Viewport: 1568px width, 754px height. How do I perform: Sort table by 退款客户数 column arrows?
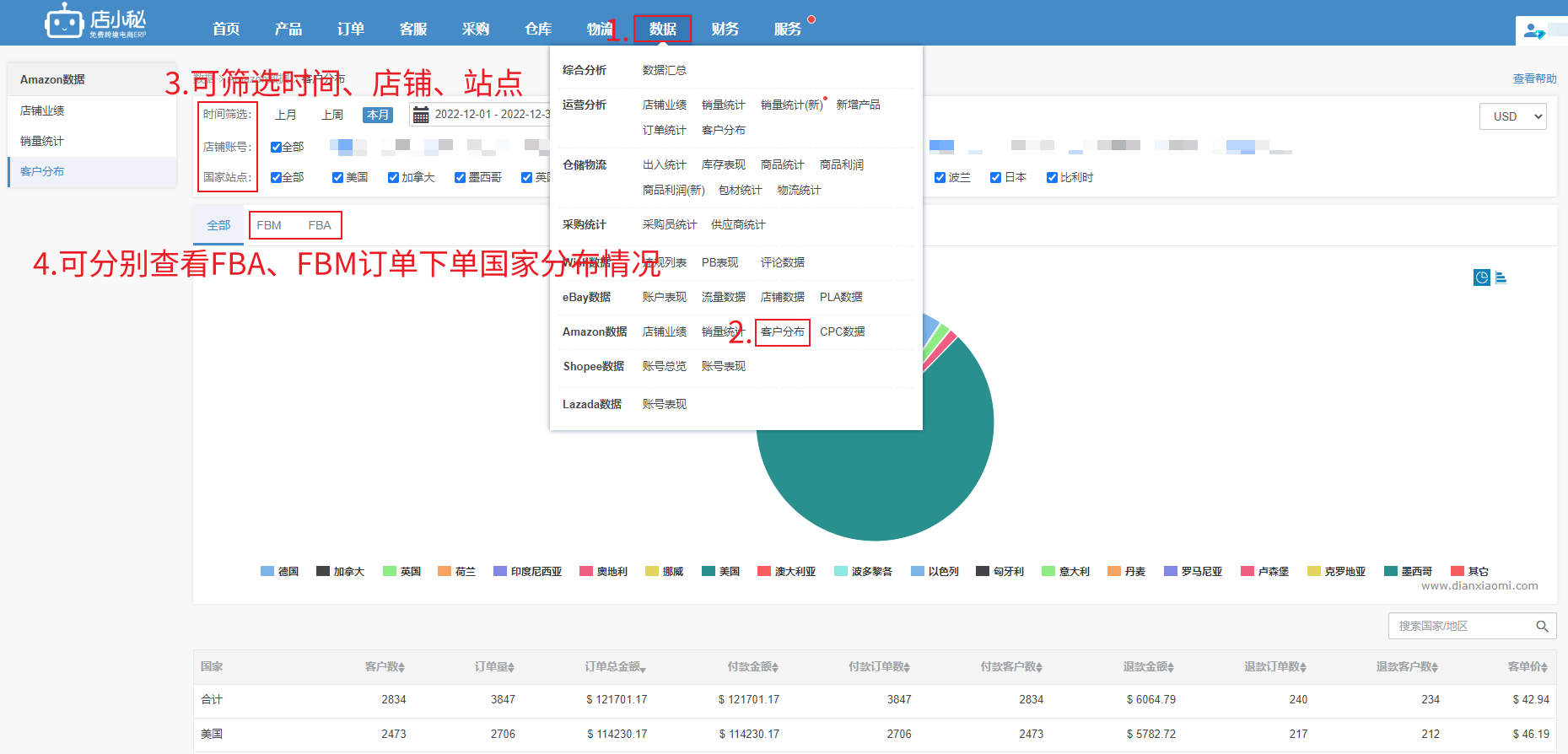click(1435, 667)
